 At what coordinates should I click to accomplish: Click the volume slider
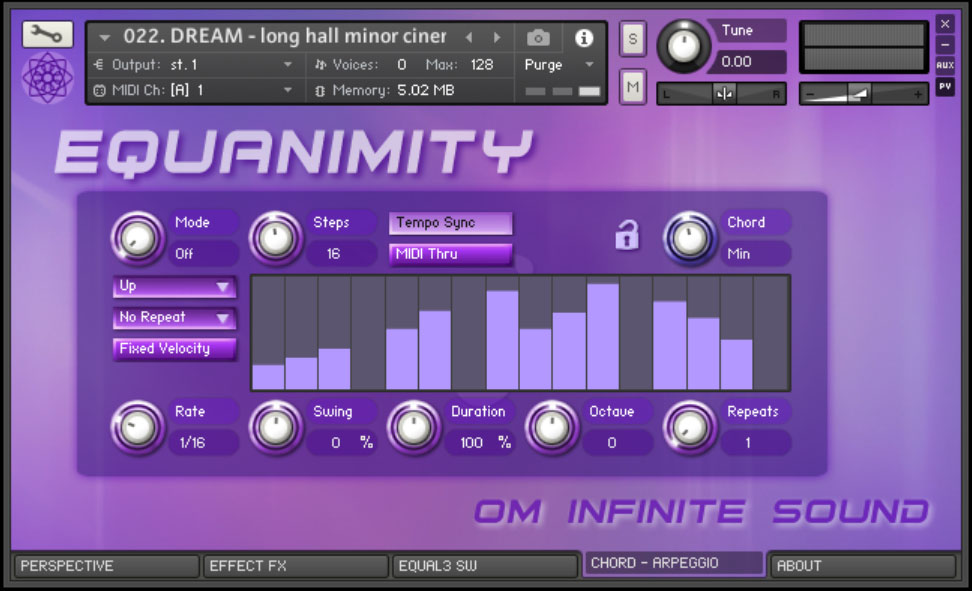point(864,94)
